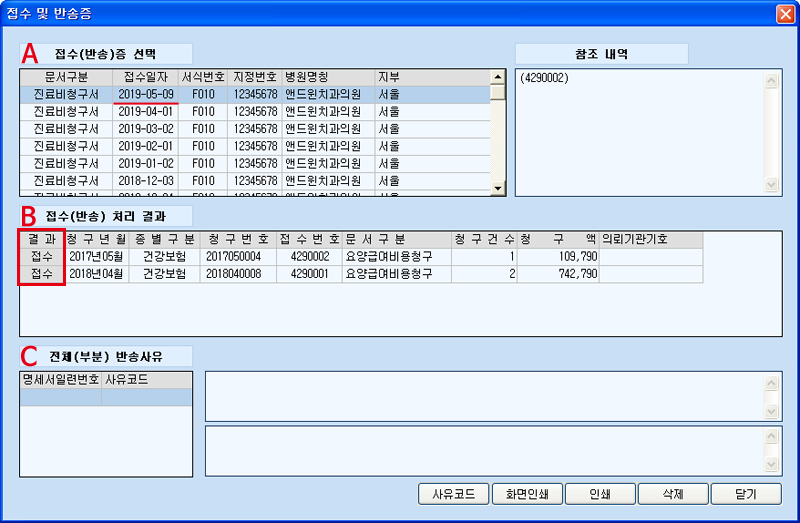Click inside the 참조 내역 text area
The width and height of the screenshot is (800, 523).
(x=640, y=130)
